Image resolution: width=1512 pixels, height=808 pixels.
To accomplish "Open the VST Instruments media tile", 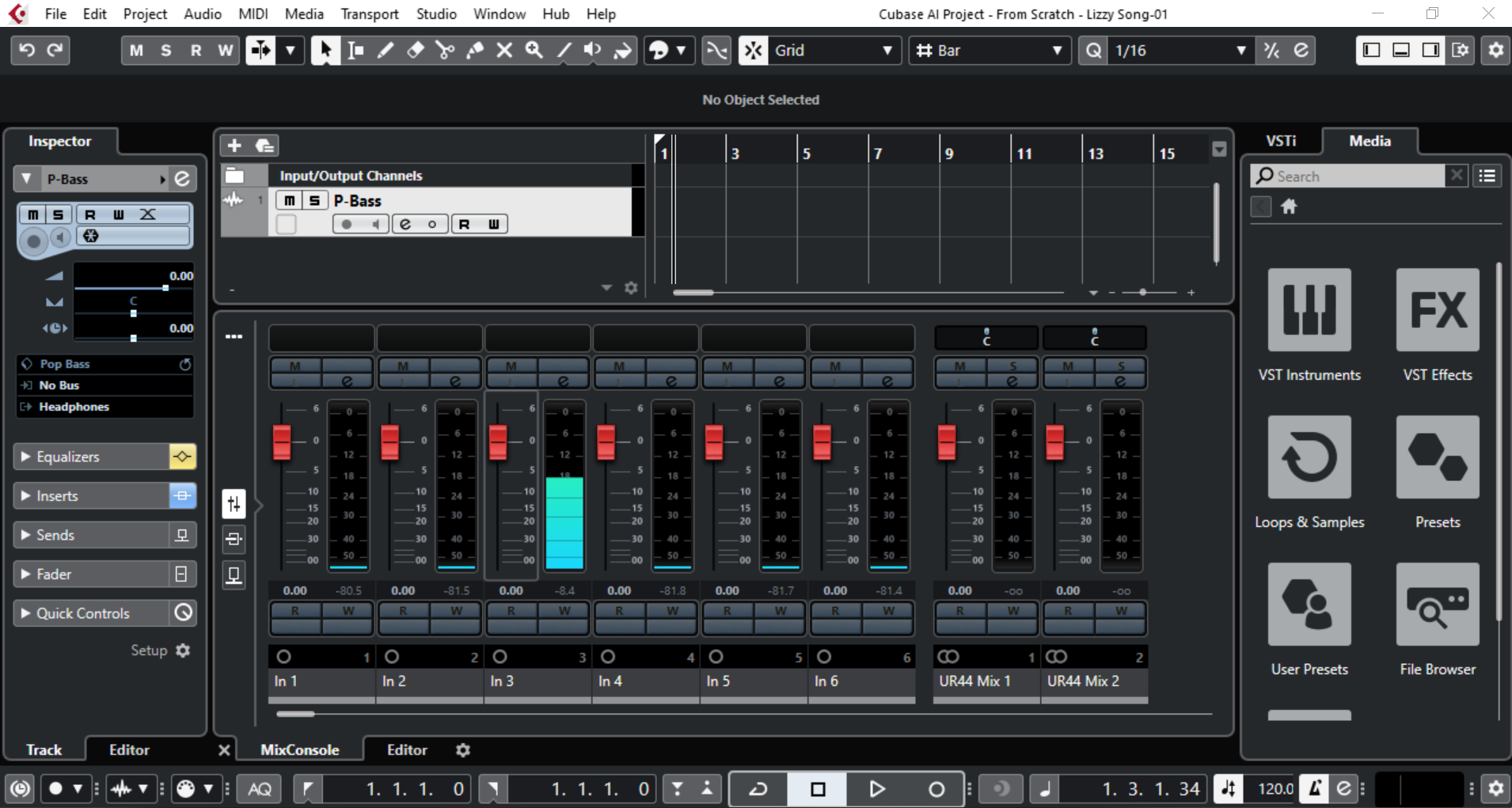I will [x=1309, y=309].
